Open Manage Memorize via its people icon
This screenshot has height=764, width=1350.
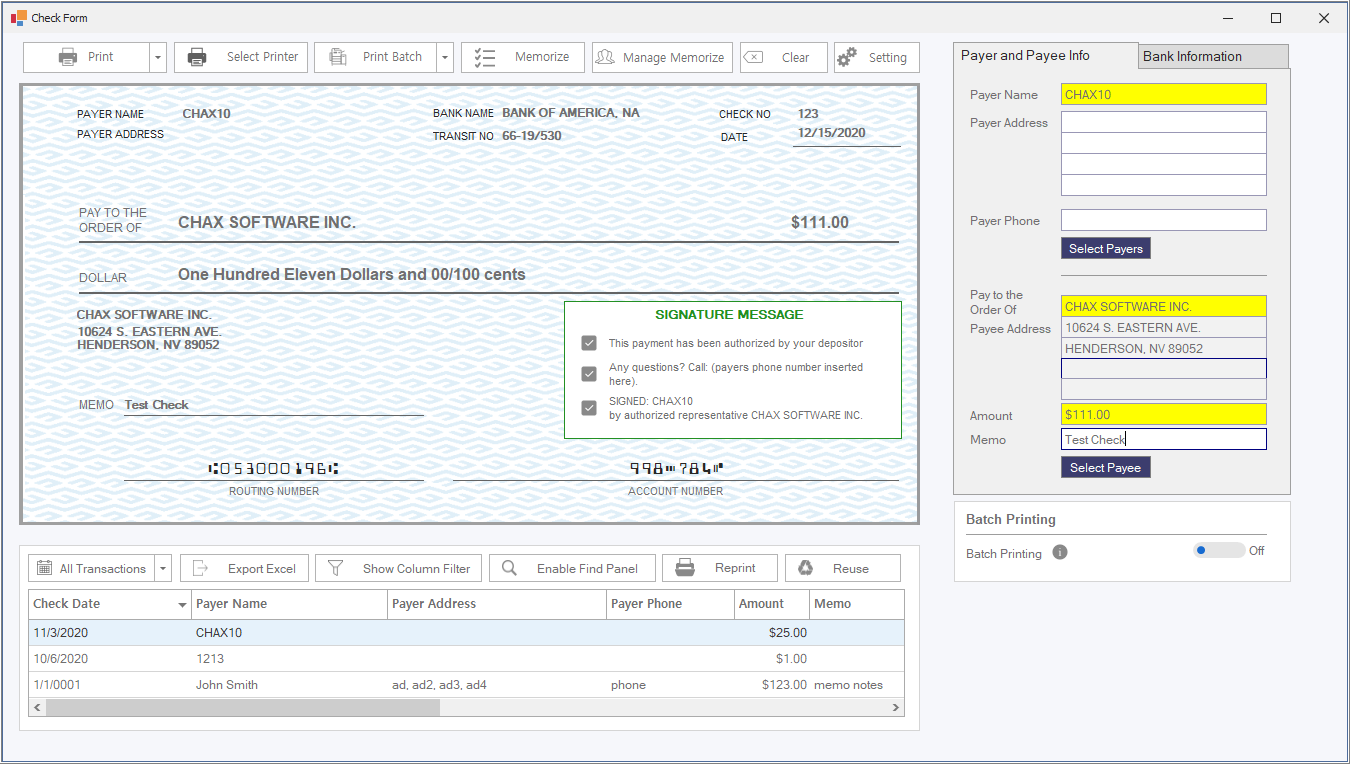click(605, 57)
